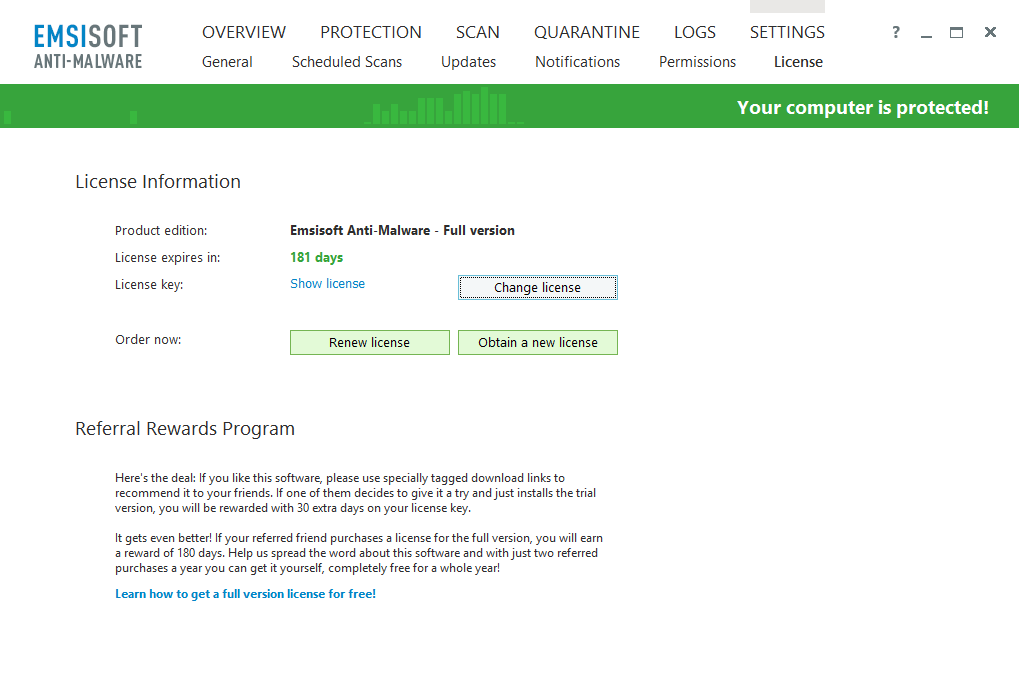Open Notifications settings sub-tab

(x=578, y=62)
